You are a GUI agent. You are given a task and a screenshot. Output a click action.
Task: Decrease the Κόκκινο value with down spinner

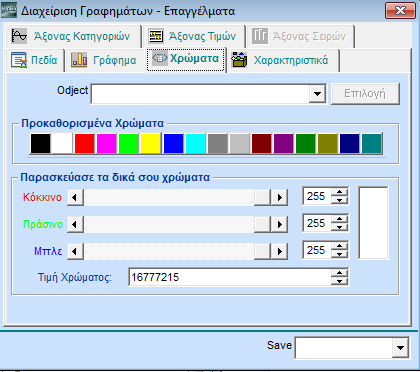pos(340,200)
